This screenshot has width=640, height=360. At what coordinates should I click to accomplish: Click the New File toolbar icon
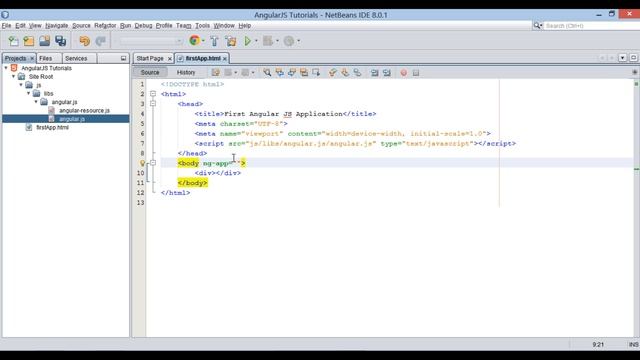[x=13, y=41]
